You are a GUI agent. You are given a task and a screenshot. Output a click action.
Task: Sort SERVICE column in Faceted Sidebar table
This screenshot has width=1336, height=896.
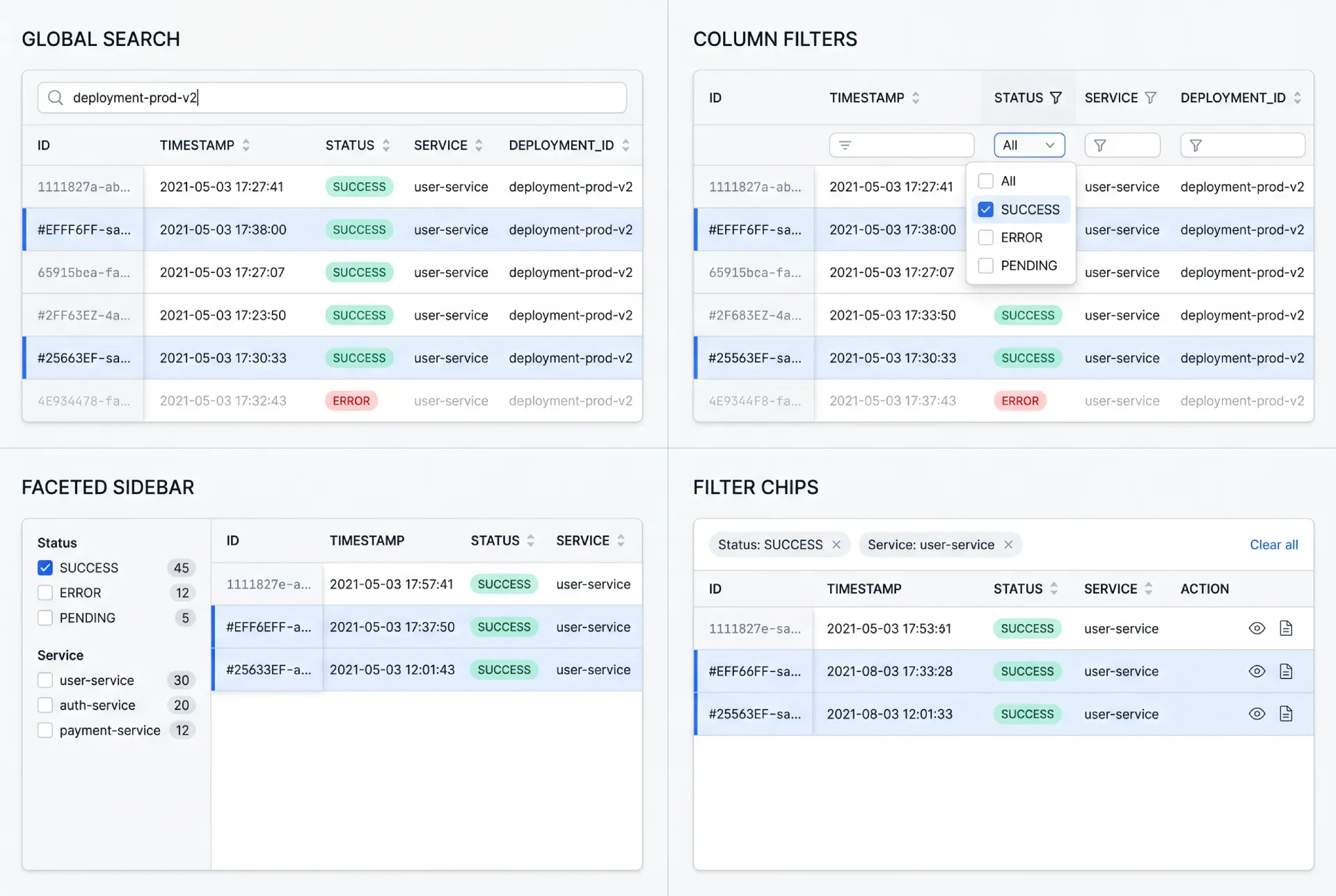(621, 541)
